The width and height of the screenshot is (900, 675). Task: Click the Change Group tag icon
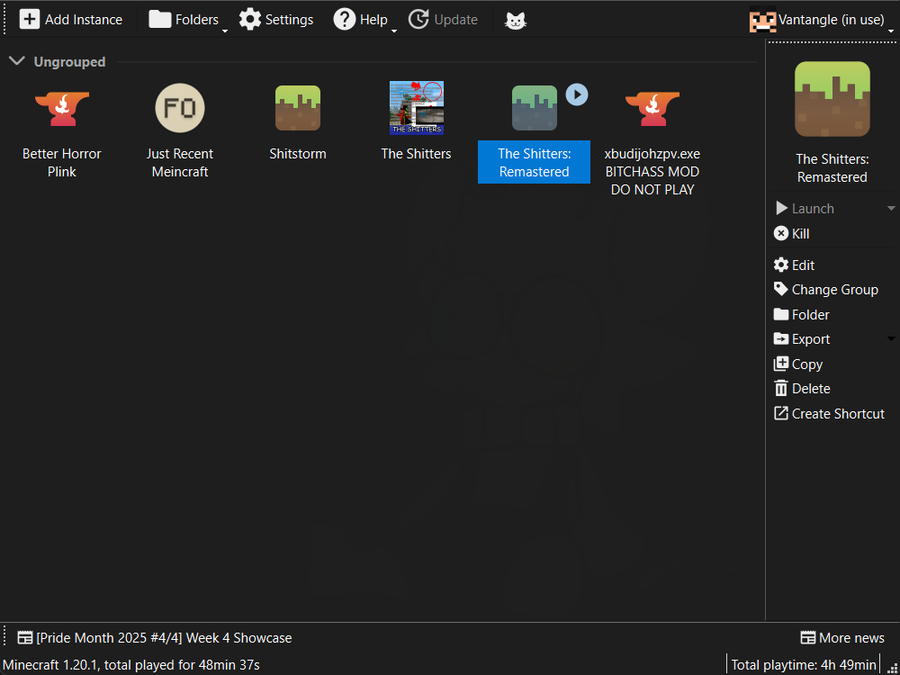pos(781,289)
